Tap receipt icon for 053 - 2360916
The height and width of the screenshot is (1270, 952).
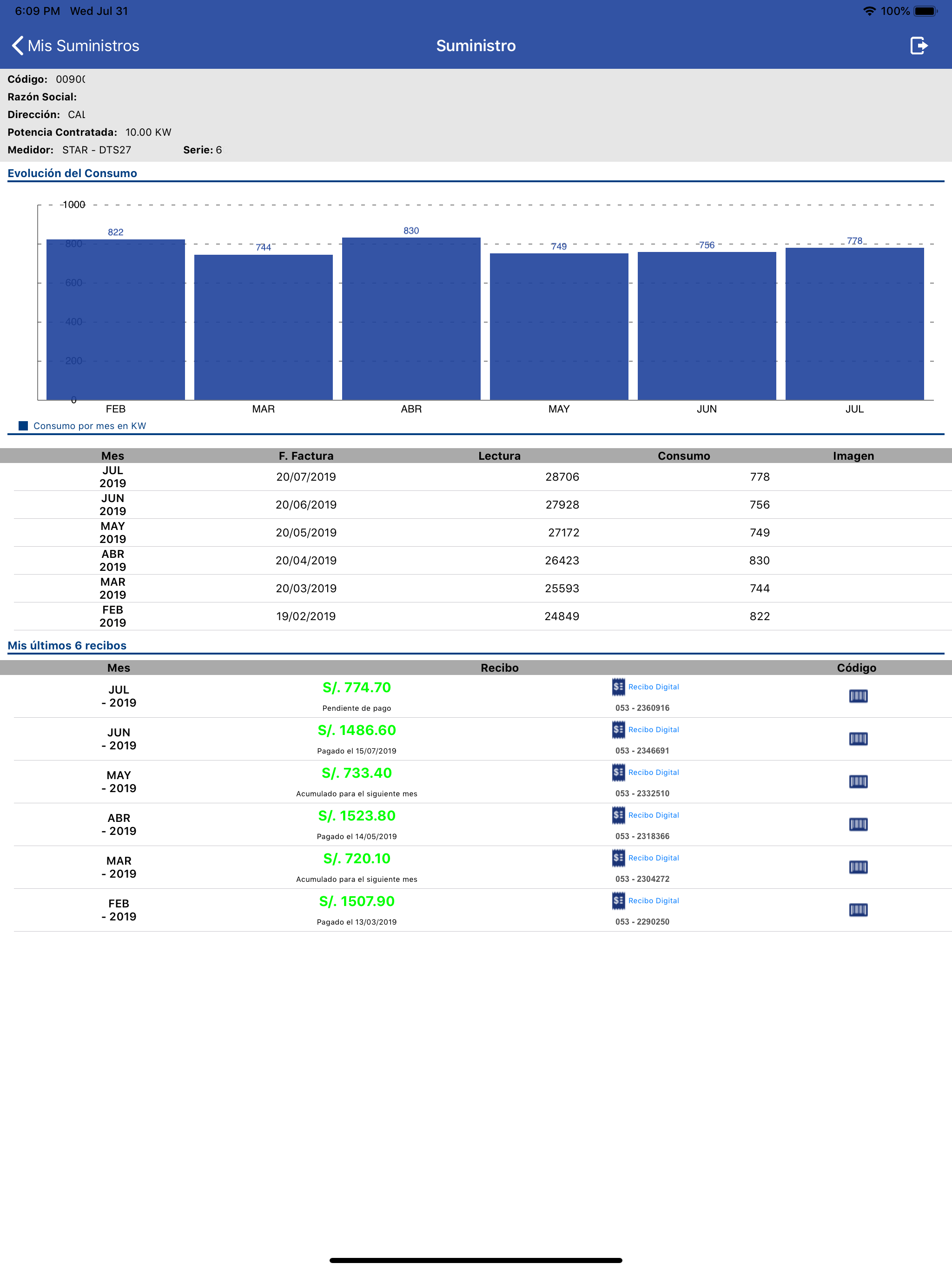[618, 687]
